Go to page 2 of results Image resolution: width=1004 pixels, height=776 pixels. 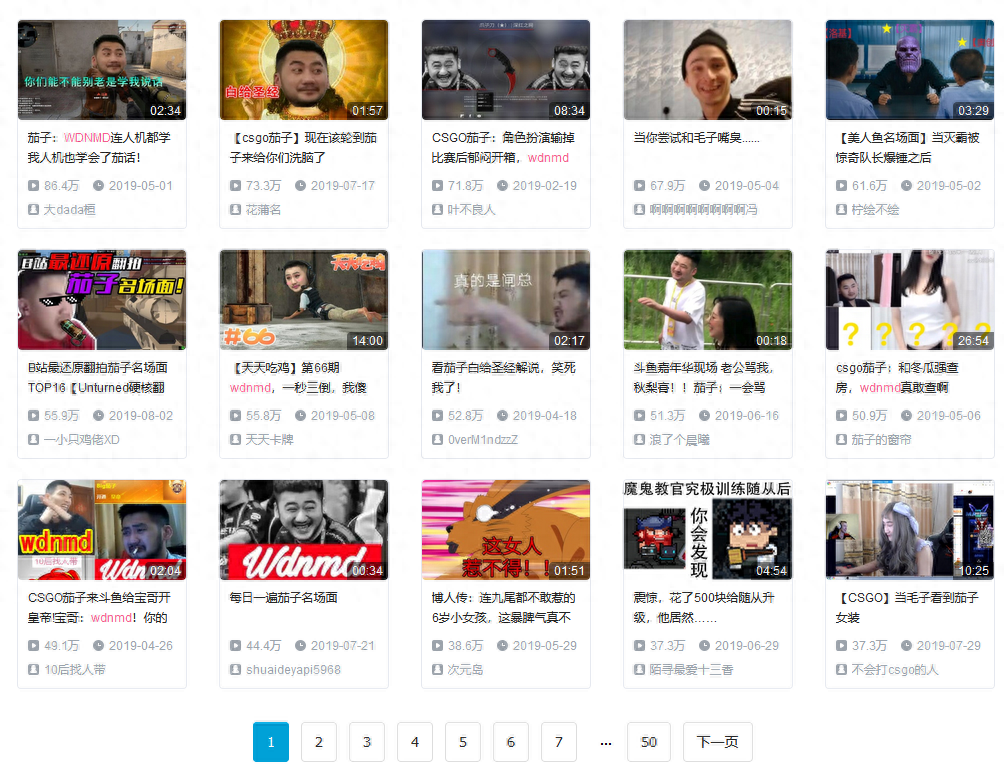click(319, 742)
